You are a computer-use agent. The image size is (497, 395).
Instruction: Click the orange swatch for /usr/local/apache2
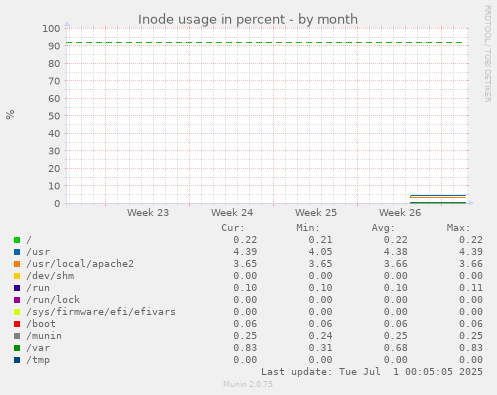point(17,264)
